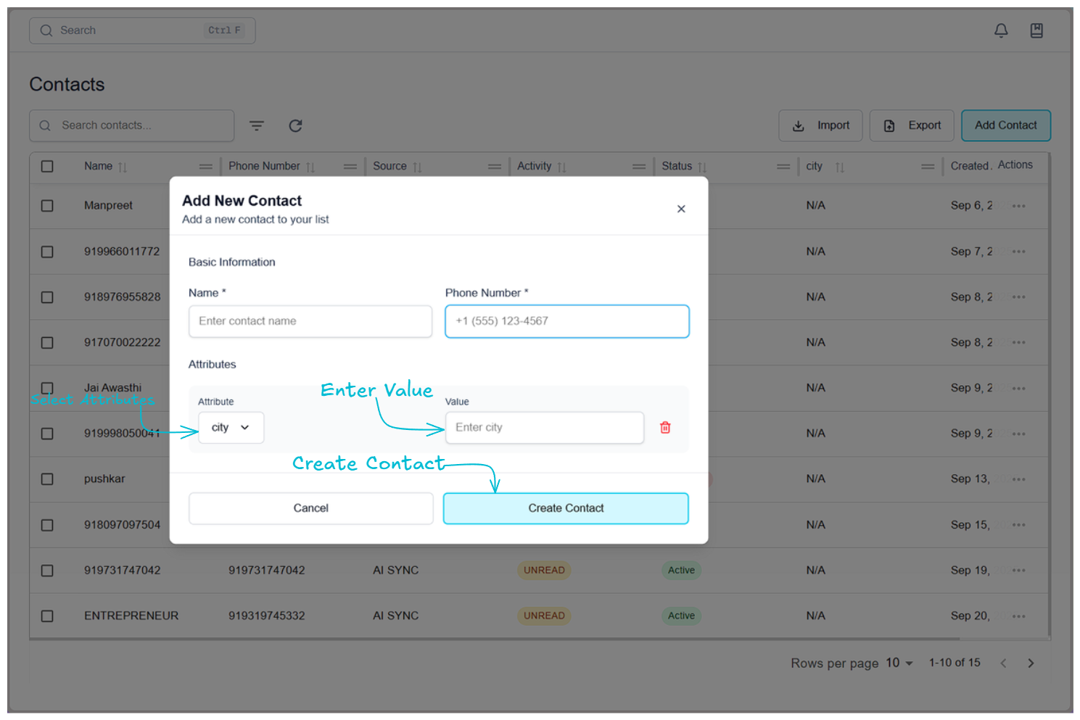Refresh the contacts list
The image size is (1080, 720).
(x=295, y=125)
